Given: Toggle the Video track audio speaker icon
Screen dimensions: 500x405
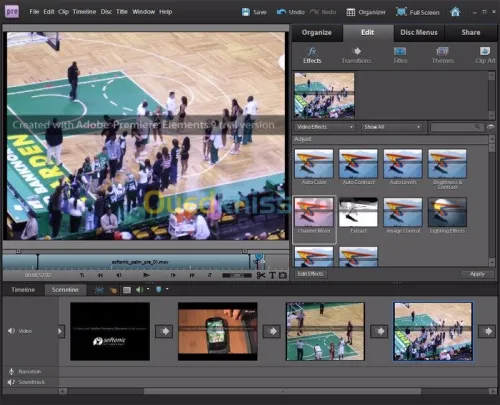Looking at the screenshot, I should click(x=11, y=331).
